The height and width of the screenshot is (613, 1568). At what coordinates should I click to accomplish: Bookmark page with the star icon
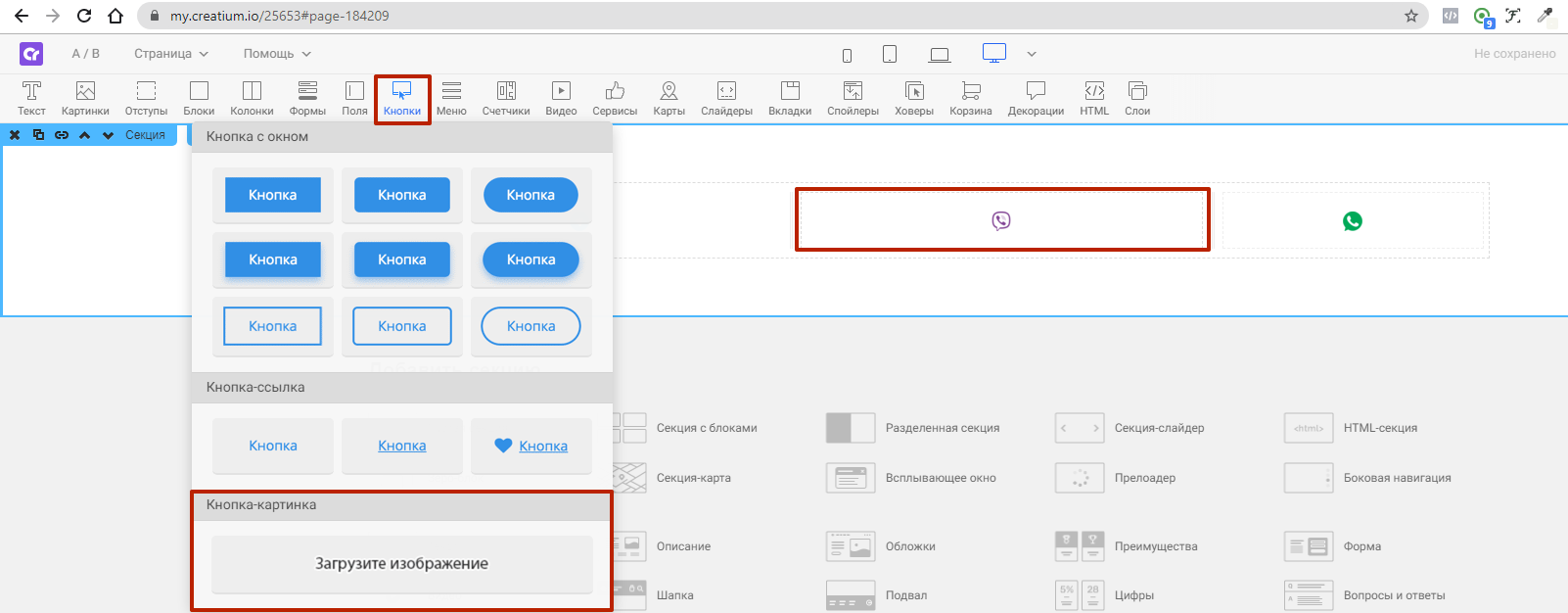(x=1411, y=16)
